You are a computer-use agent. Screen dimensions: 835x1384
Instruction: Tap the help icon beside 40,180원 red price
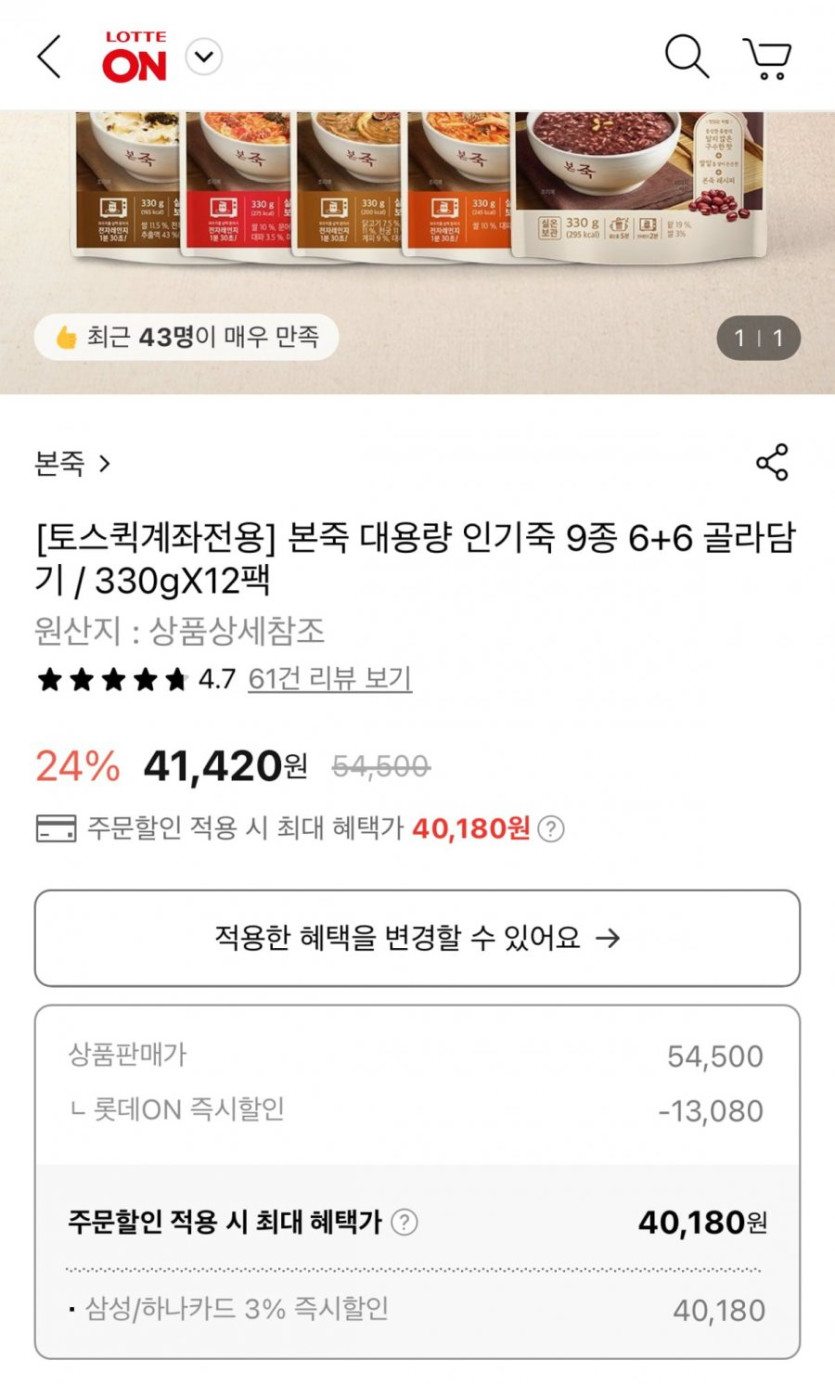[x=550, y=829]
